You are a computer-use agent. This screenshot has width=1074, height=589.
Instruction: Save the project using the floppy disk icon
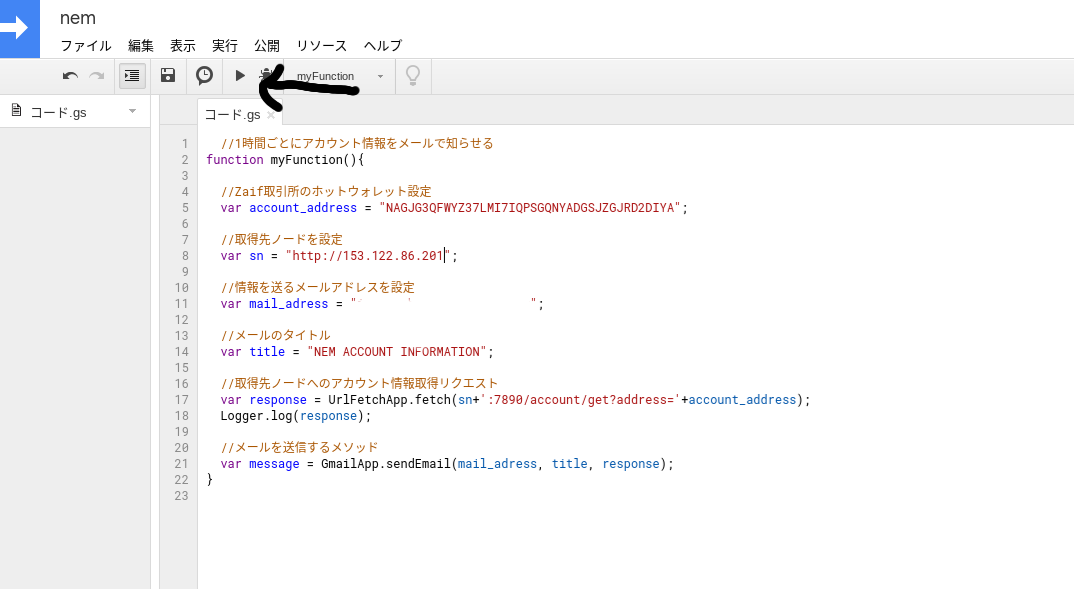coord(168,75)
